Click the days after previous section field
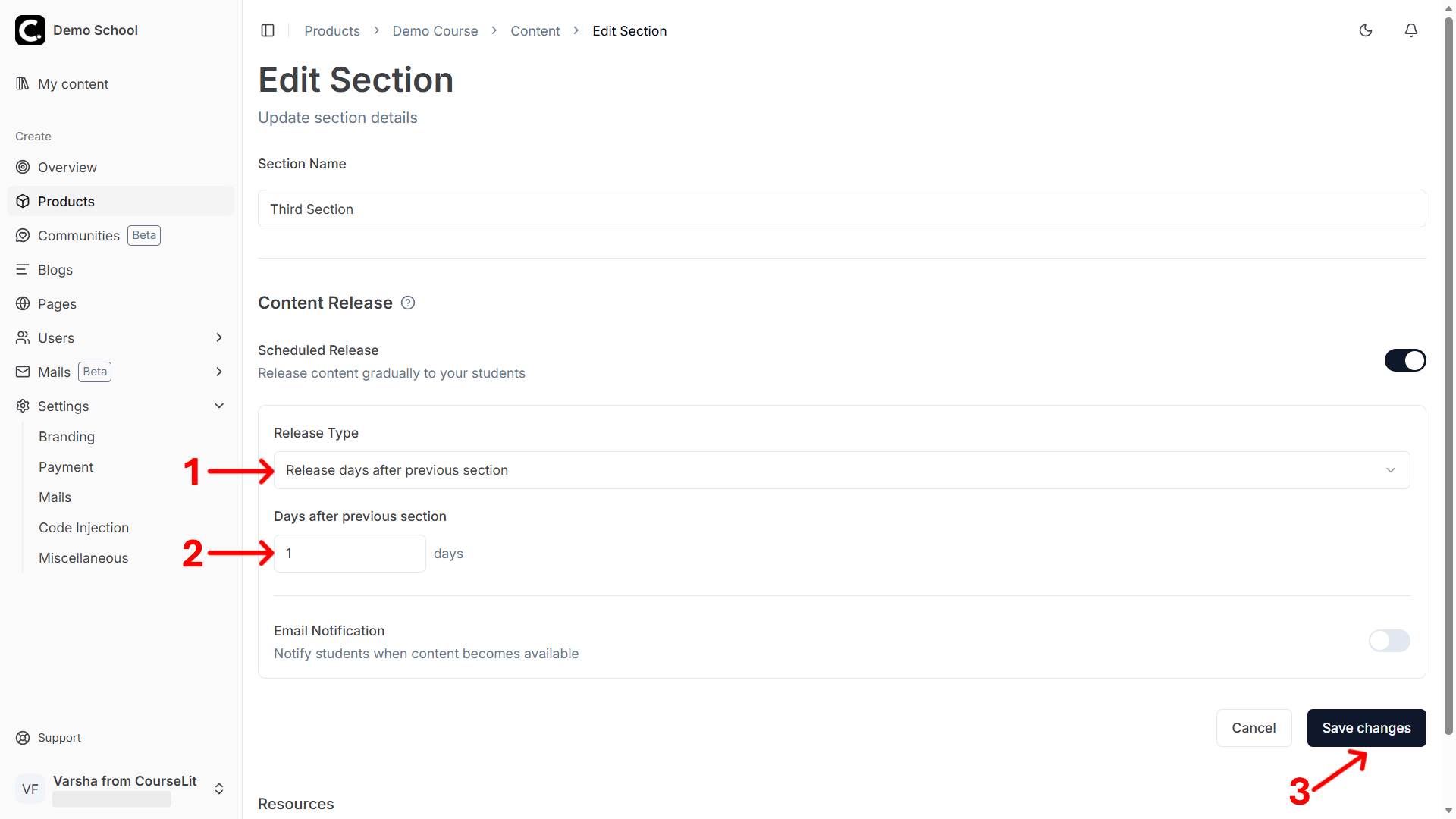This screenshot has height=819, width=1456. [x=350, y=554]
